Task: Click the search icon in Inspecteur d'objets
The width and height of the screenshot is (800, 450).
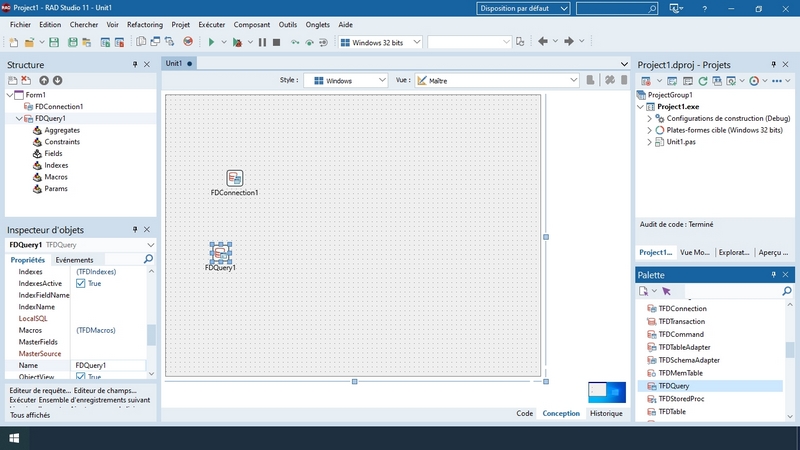Action: tap(149, 259)
